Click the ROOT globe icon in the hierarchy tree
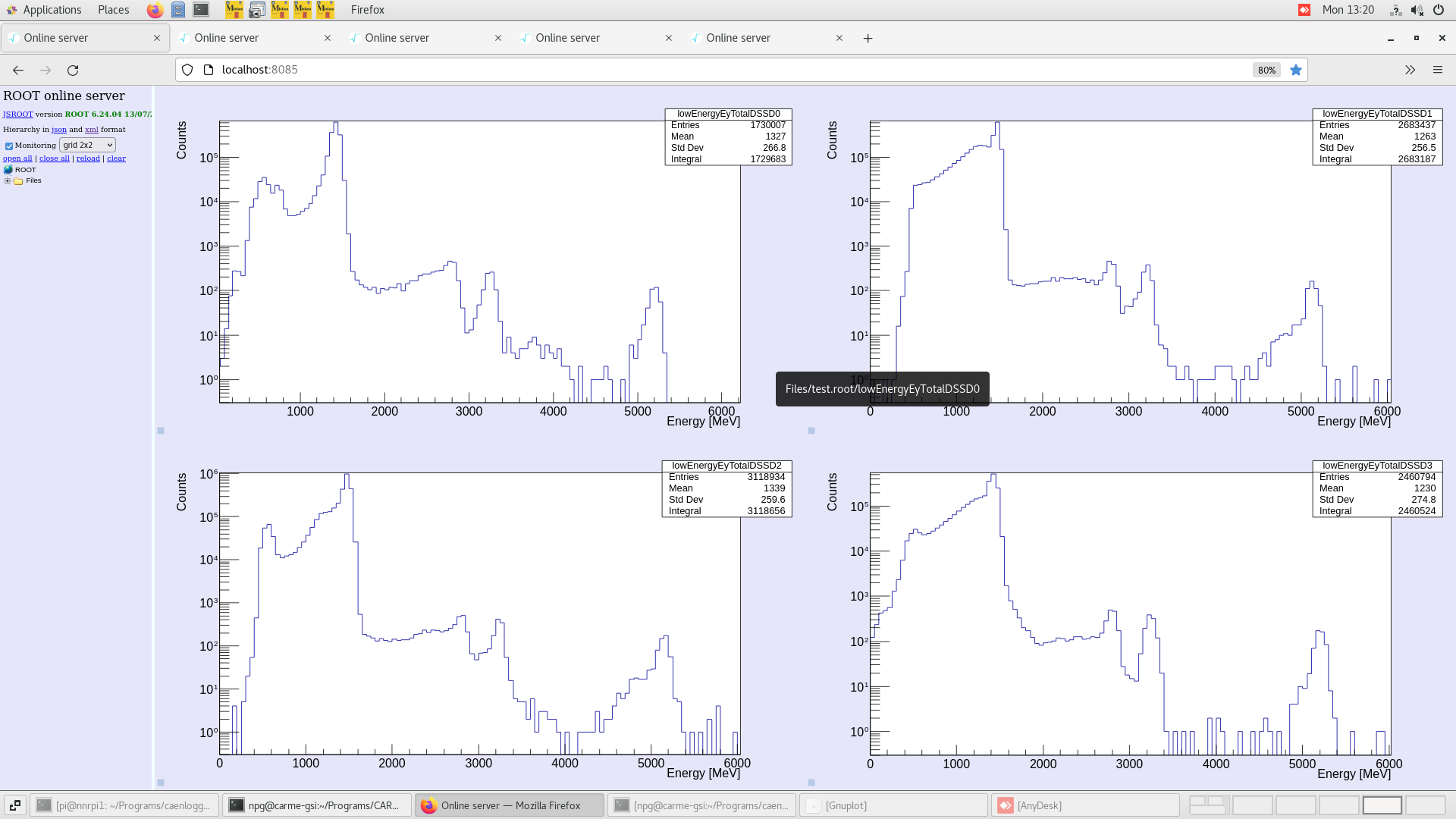The image size is (1456, 819). click(8, 170)
